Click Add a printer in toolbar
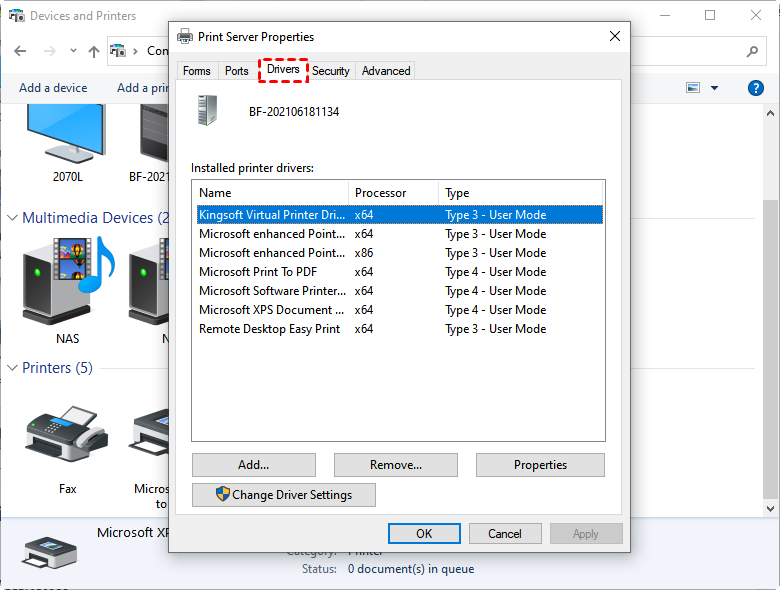 click(143, 88)
